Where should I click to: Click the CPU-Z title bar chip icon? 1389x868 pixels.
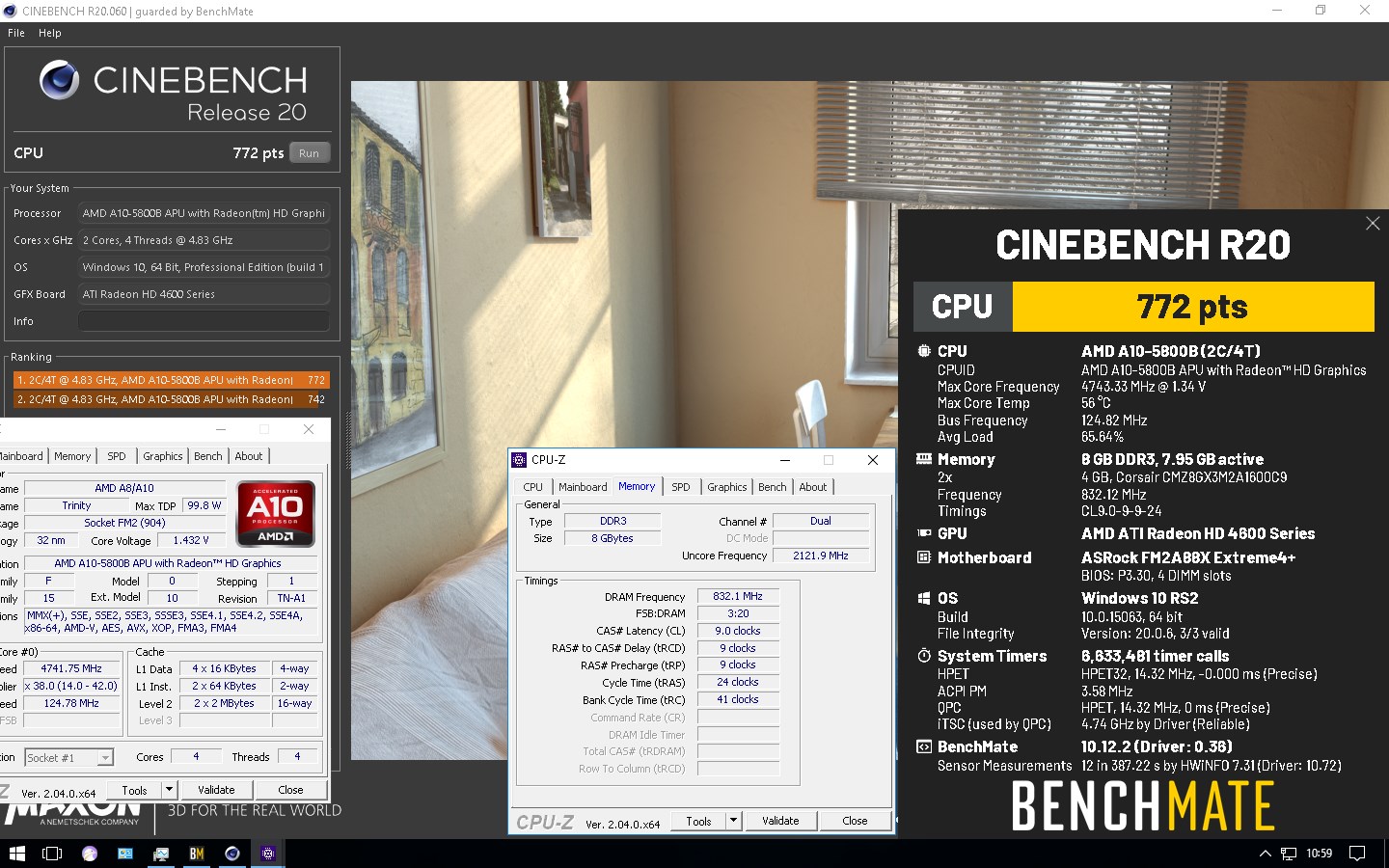coord(520,460)
